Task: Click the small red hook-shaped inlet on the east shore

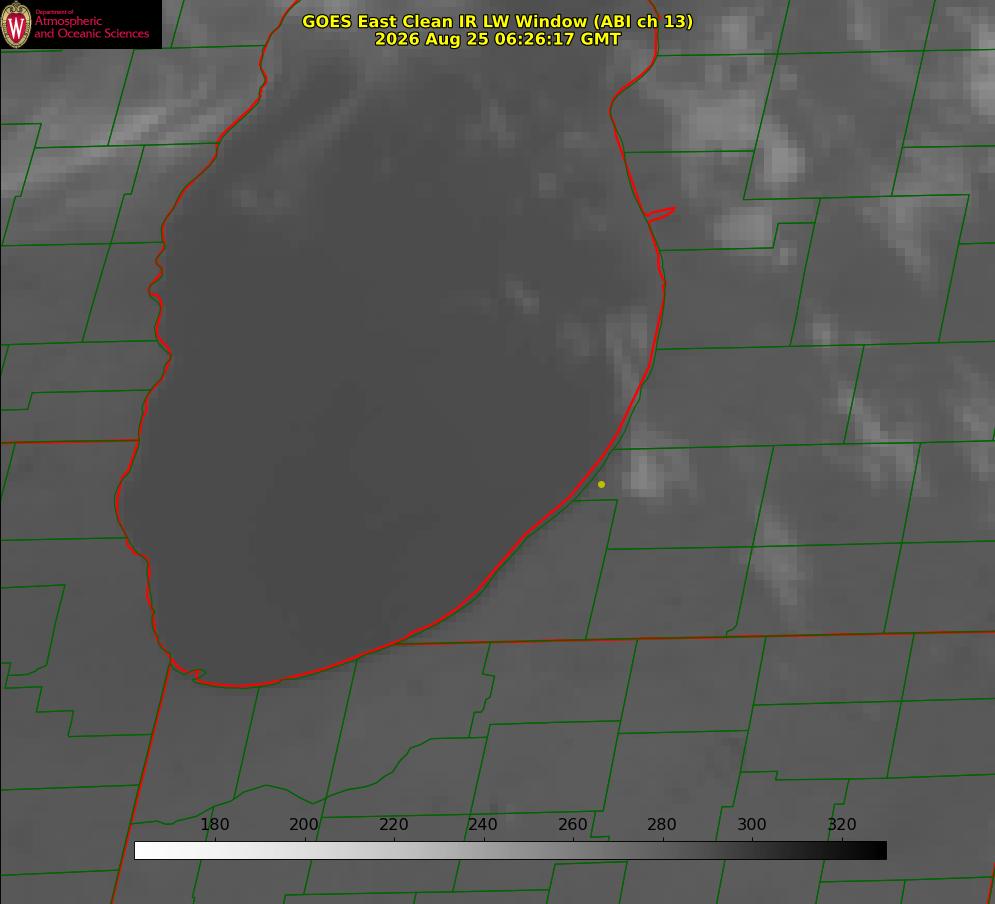Action: click(660, 214)
